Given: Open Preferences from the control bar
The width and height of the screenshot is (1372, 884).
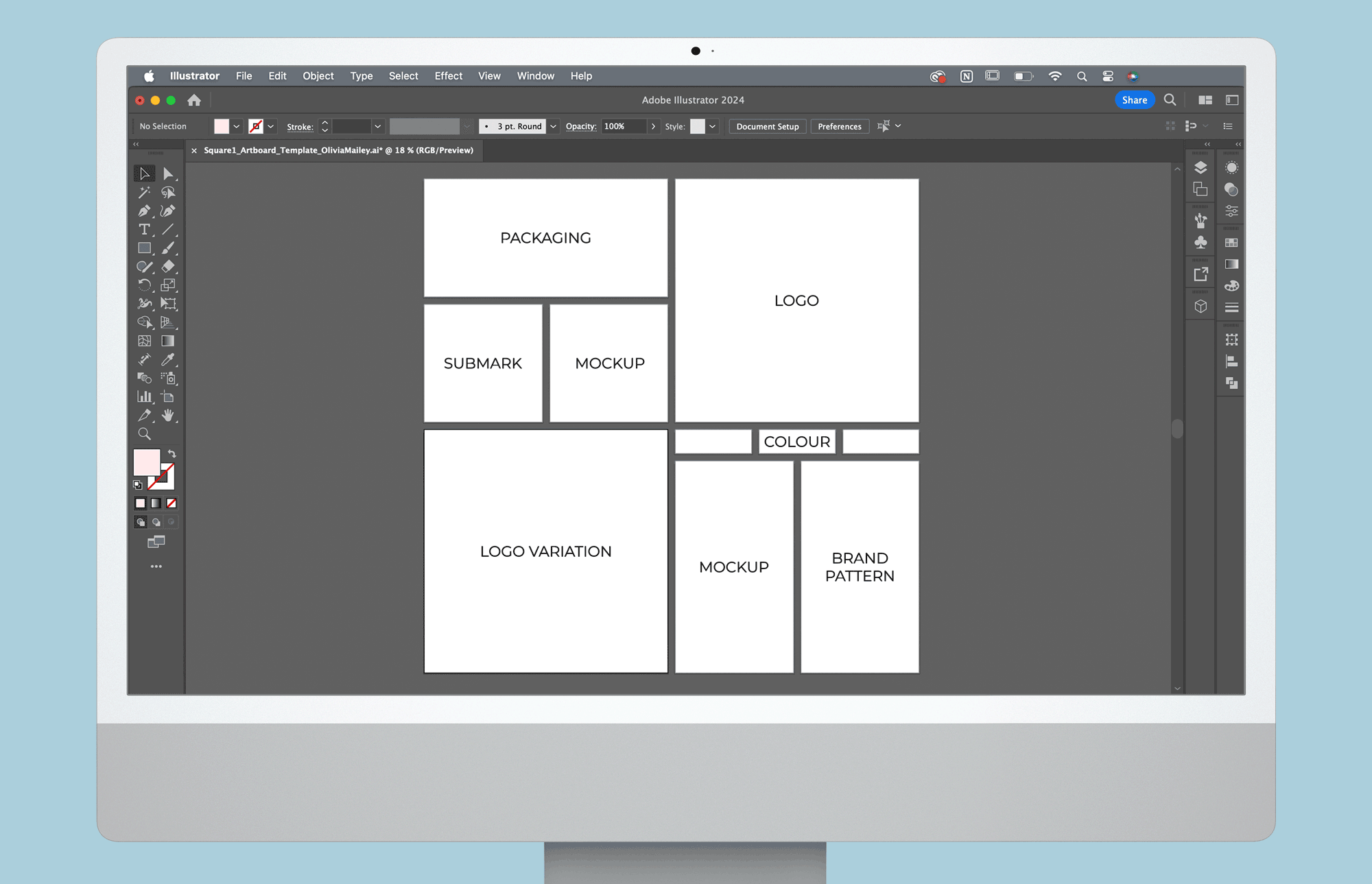Looking at the screenshot, I should point(840,126).
